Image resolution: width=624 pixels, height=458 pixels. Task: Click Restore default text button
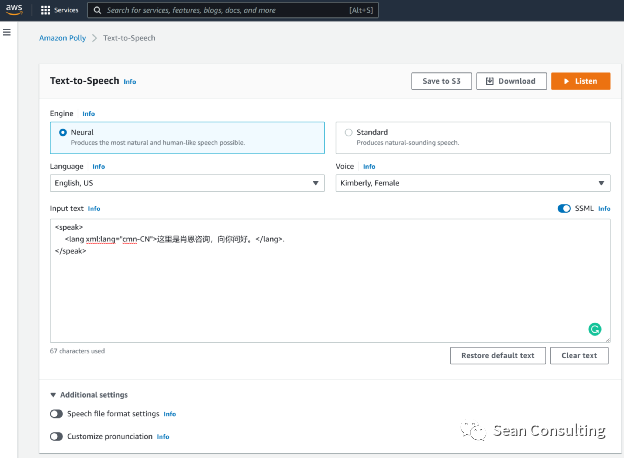[497, 356]
